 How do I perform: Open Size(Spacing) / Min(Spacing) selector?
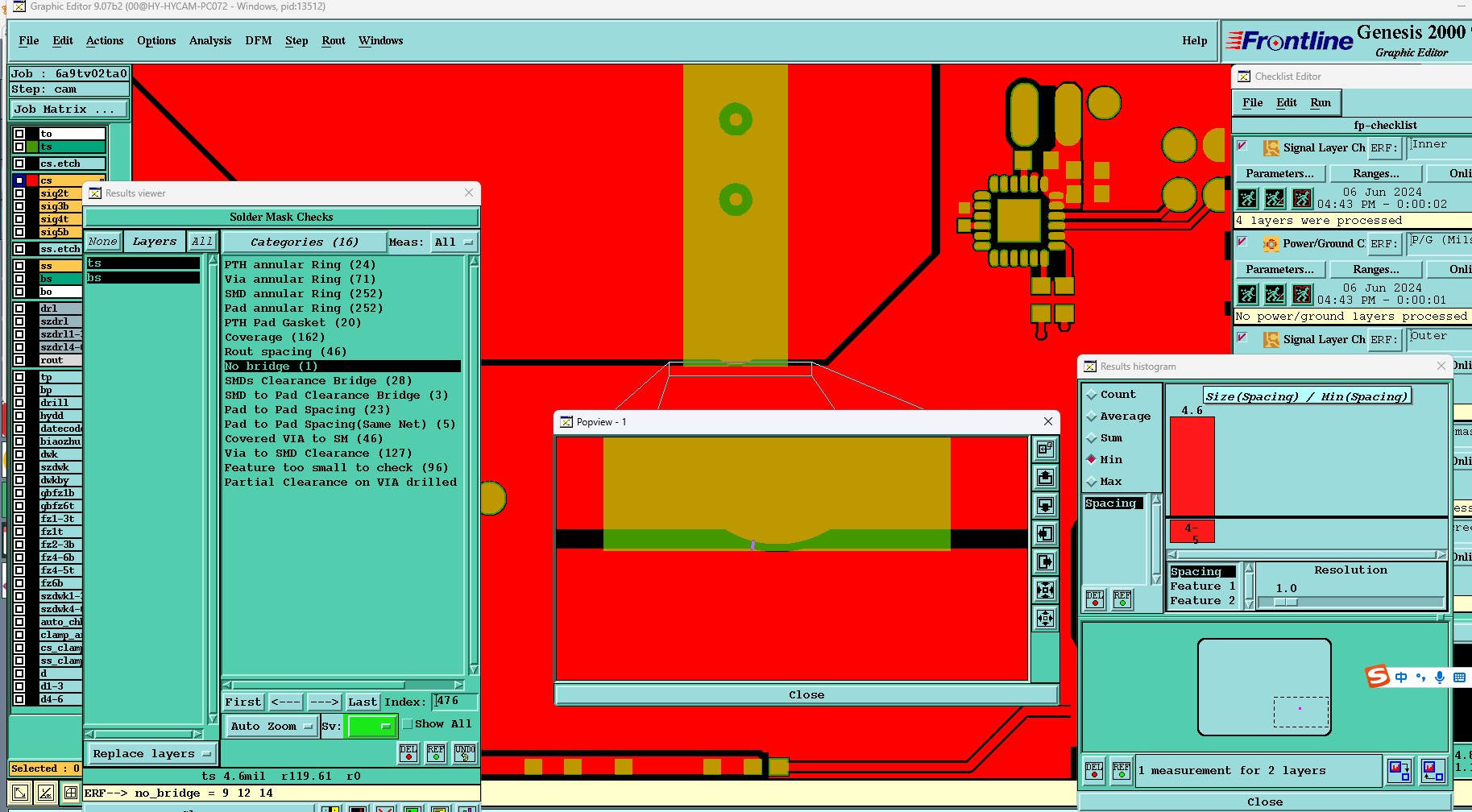(x=1307, y=396)
